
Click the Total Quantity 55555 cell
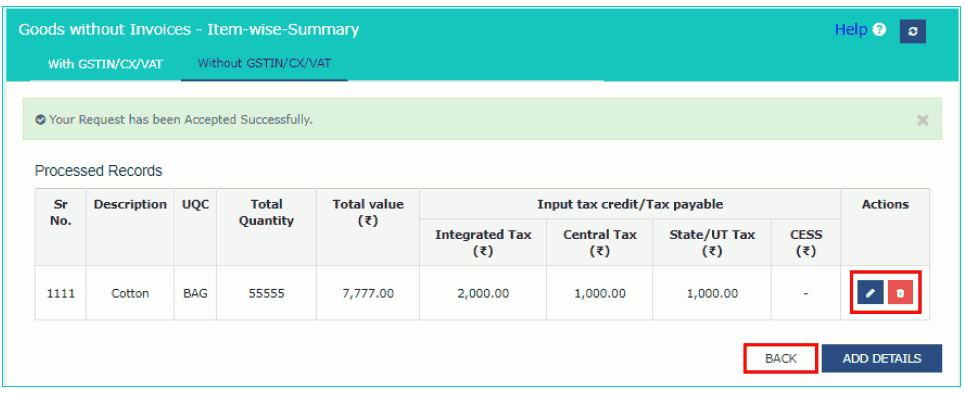point(266,293)
